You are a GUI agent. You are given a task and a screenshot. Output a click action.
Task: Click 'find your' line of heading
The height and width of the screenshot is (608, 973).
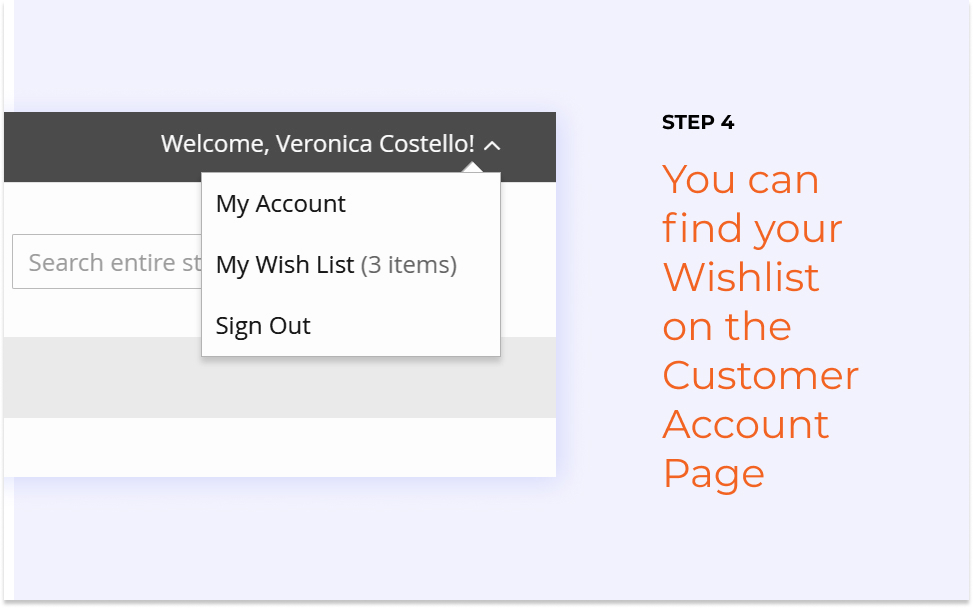753,229
